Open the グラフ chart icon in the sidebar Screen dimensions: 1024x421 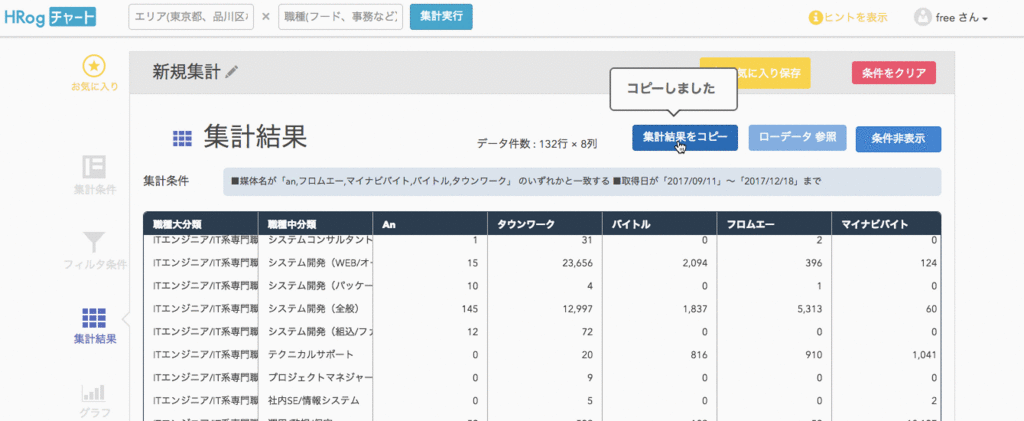pos(95,393)
